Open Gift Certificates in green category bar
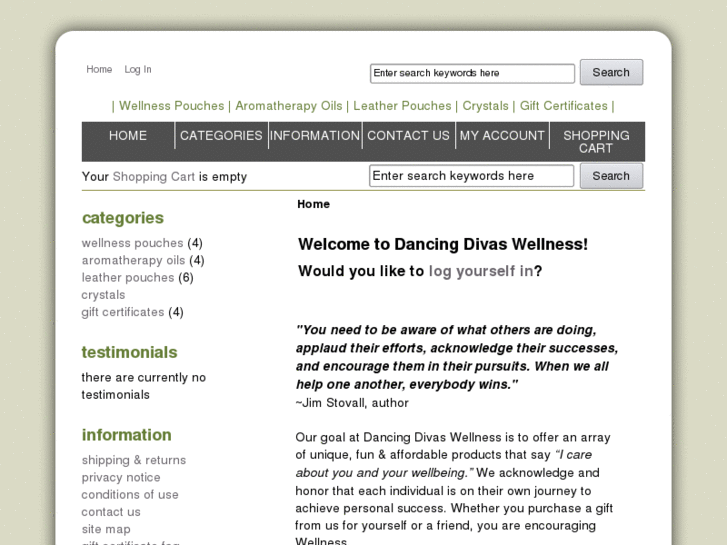The image size is (727, 545). pyautogui.click(x=563, y=106)
